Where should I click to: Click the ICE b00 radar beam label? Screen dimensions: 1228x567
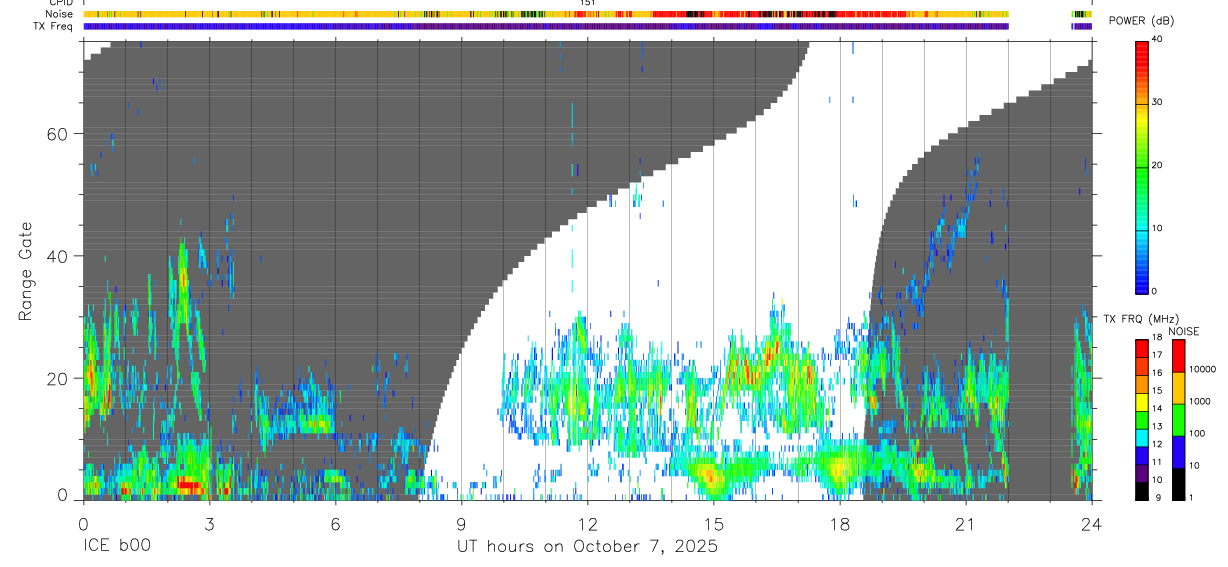pyautogui.click(x=117, y=547)
